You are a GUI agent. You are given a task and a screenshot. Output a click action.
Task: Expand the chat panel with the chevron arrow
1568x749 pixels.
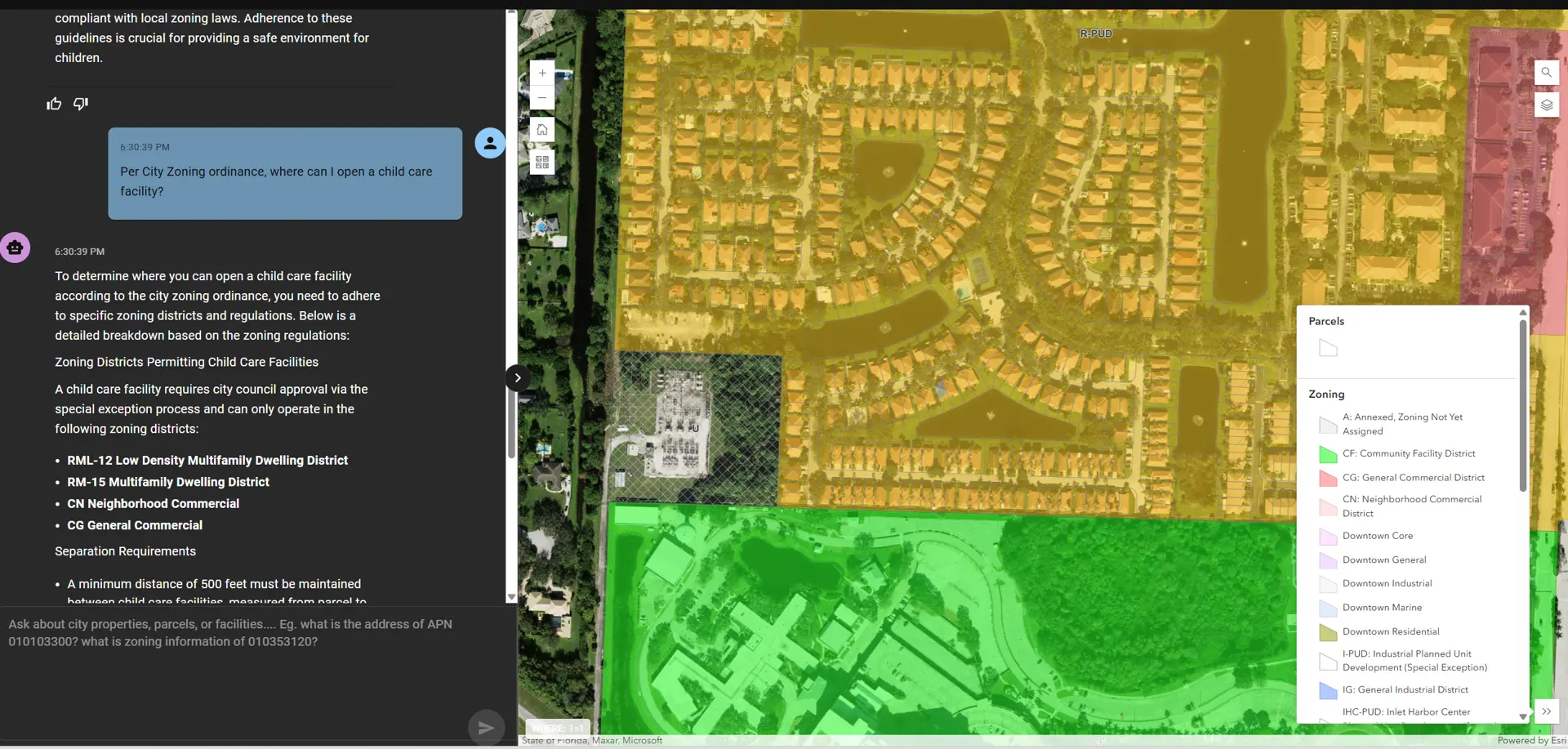pyautogui.click(x=517, y=377)
